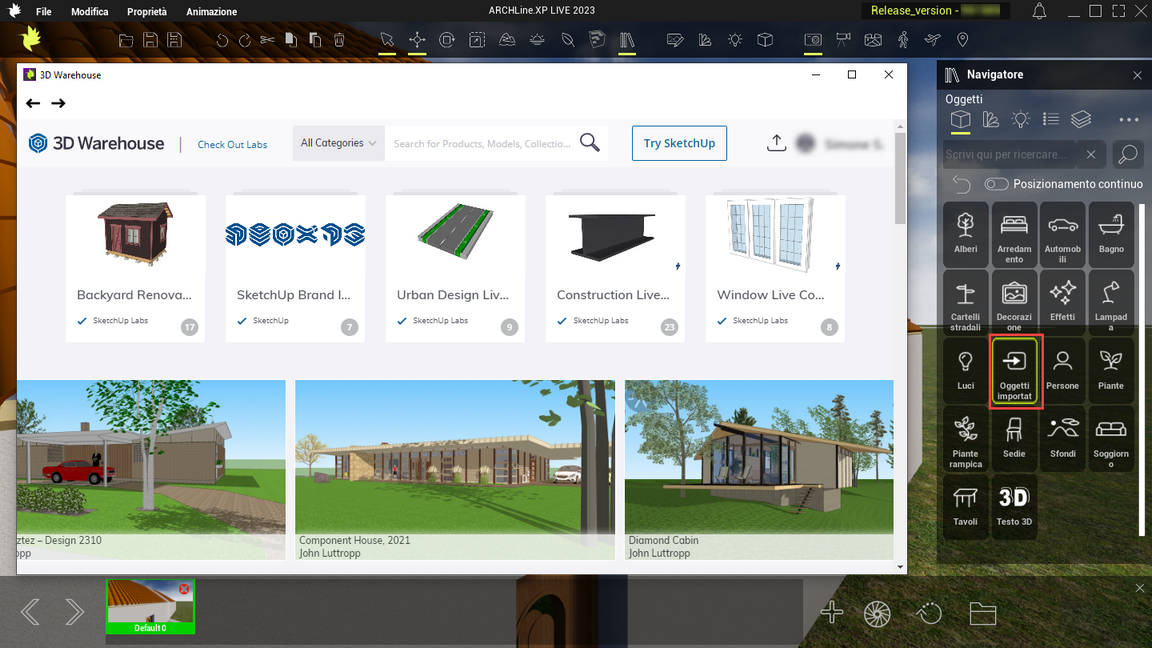1152x648 pixels.
Task: Click the undo icon in top toolbar
Action: (x=221, y=40)
